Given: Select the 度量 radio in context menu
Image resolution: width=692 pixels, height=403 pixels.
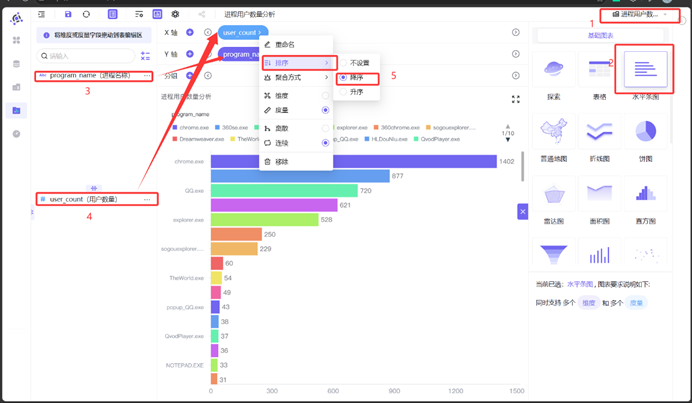Looking at the screenshot, I should click(325, 110).
